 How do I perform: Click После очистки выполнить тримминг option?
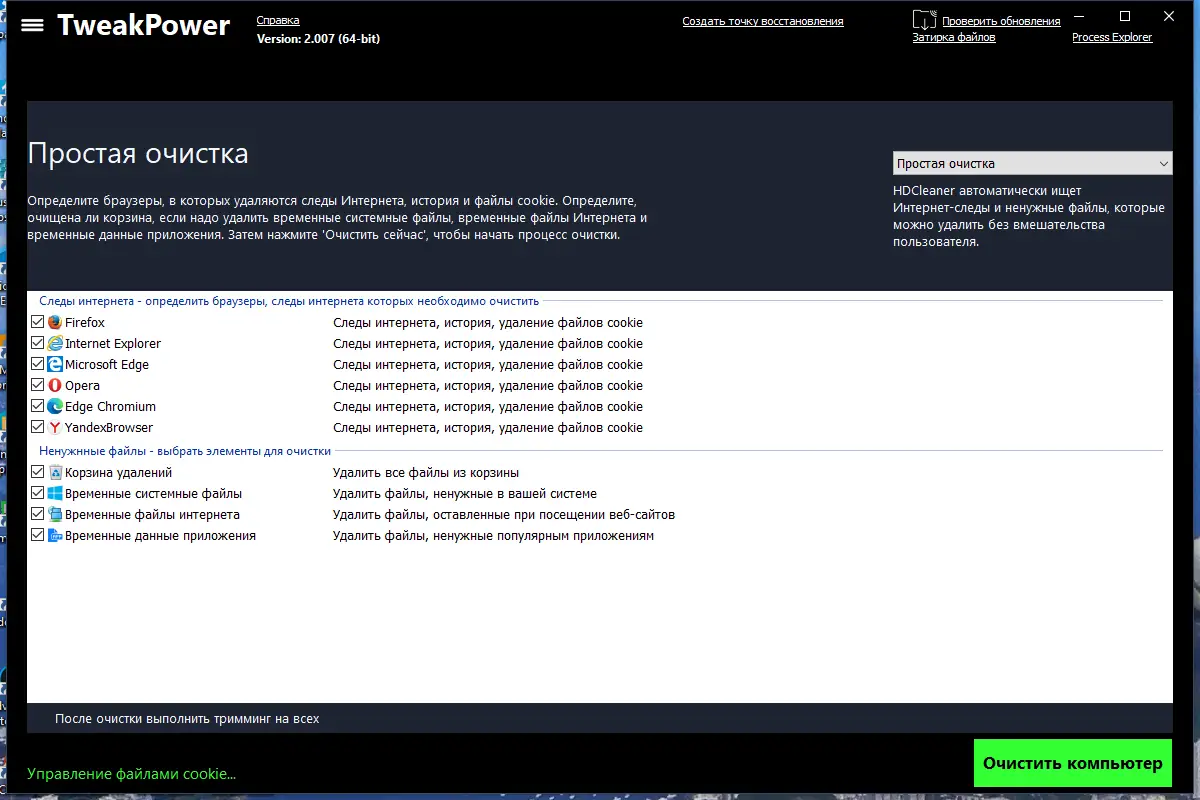[187, 719]
